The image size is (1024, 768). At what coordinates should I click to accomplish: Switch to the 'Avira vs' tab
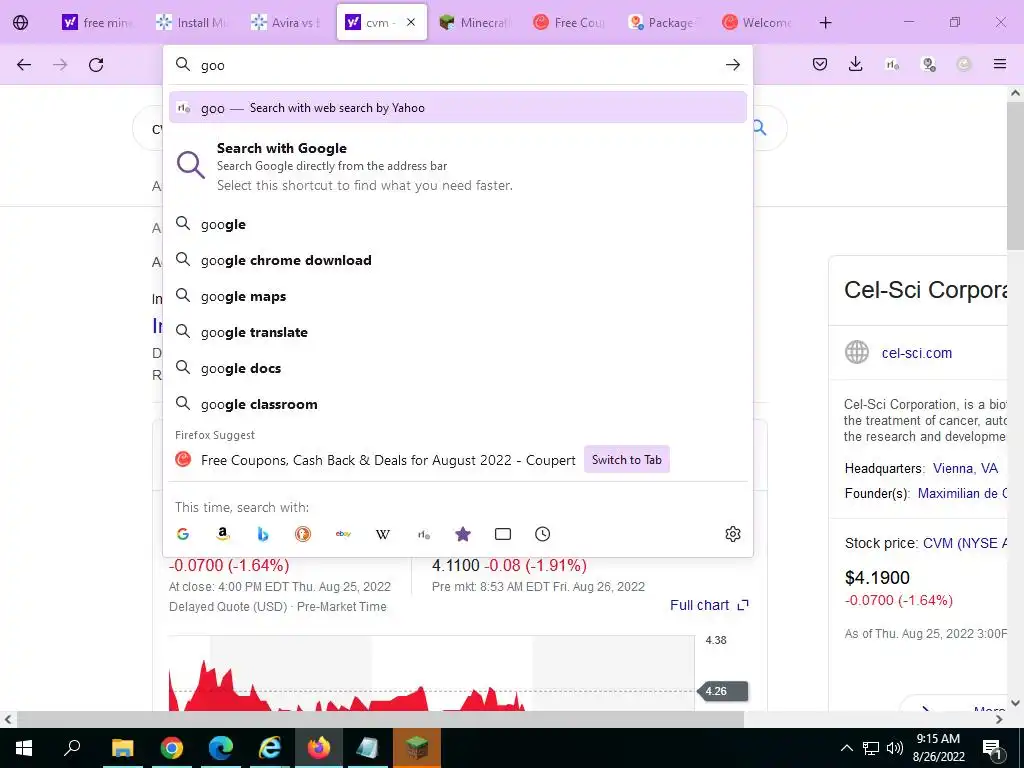[285, 22]
